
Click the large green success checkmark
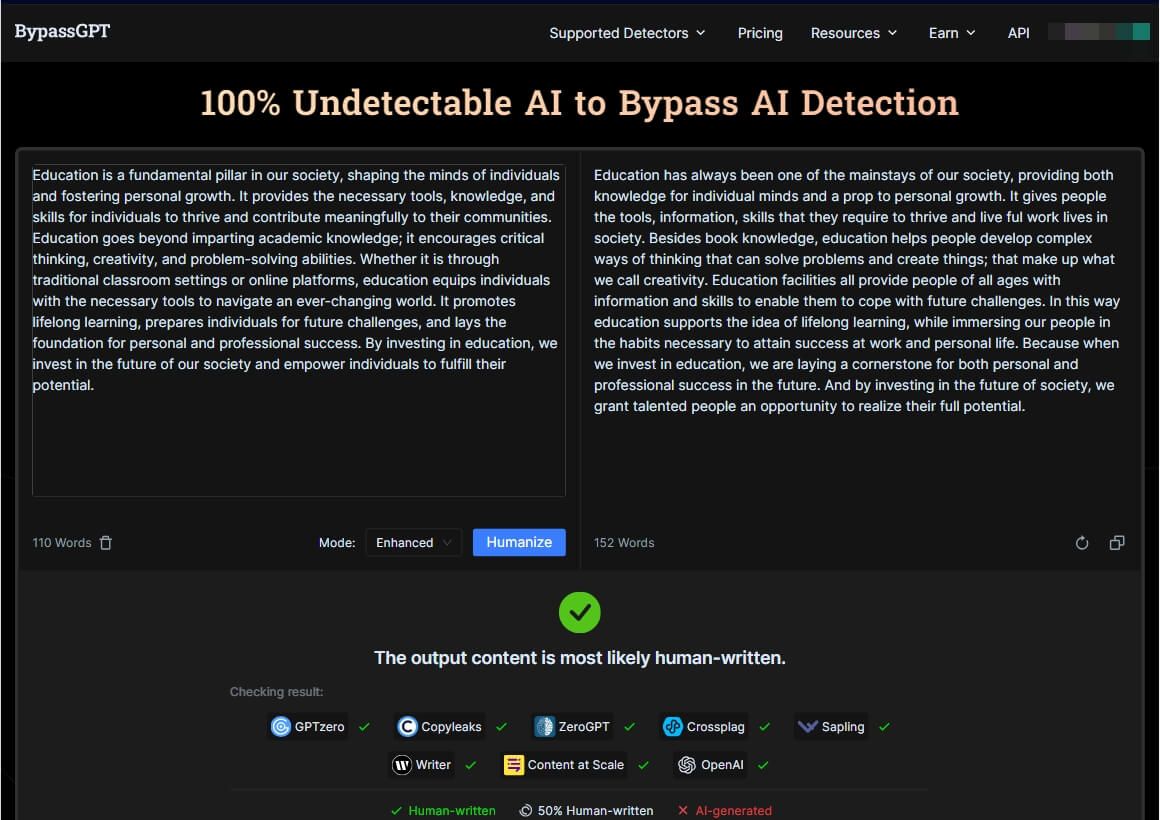[580, 612]
